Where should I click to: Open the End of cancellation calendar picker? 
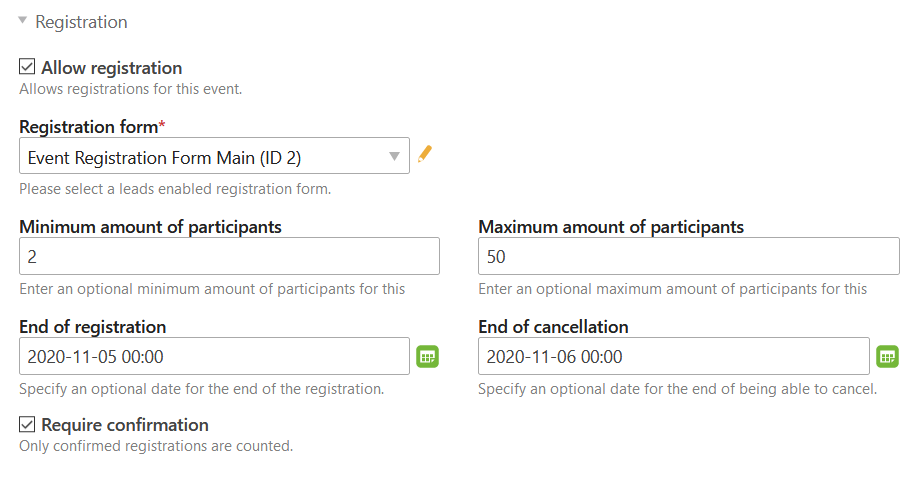coord(887,357)
